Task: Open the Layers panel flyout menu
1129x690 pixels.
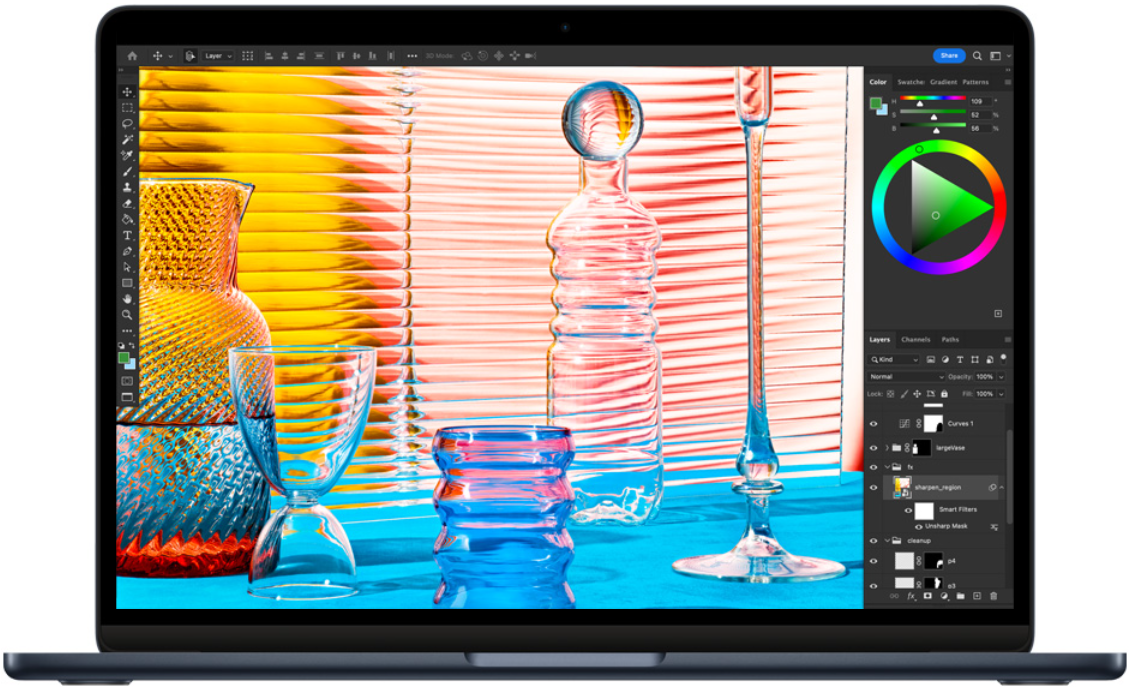Action: point(1007,339)
